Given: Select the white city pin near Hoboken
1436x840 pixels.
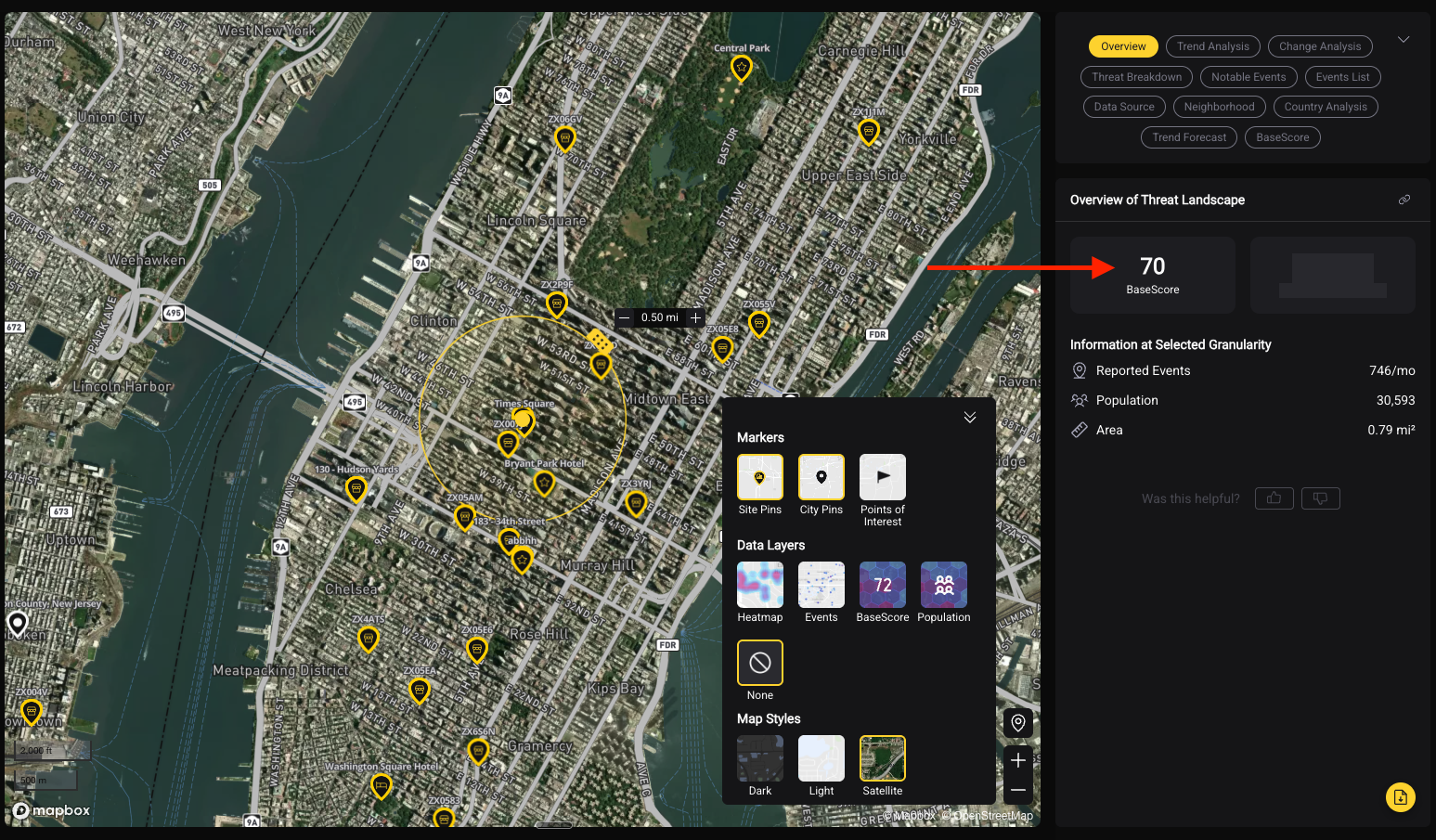Looking at the screenshot, I should point(17,624).
